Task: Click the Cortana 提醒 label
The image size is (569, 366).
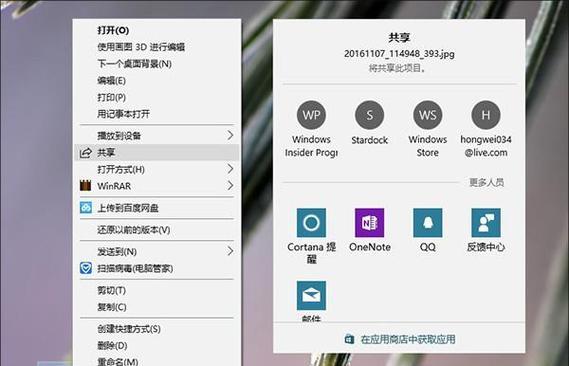Action: (x=311, y=253)
